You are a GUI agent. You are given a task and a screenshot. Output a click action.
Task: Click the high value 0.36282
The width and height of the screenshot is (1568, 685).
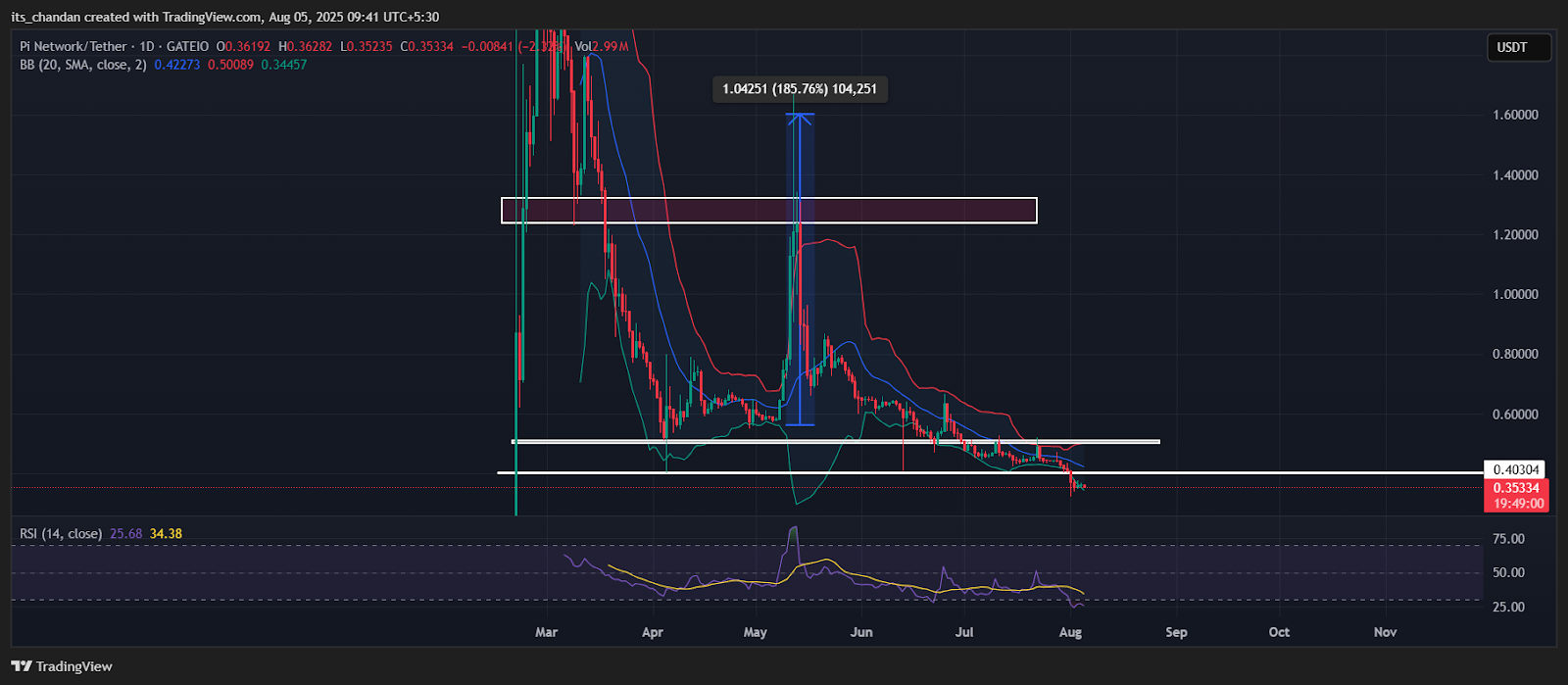[x=311, y=46]
